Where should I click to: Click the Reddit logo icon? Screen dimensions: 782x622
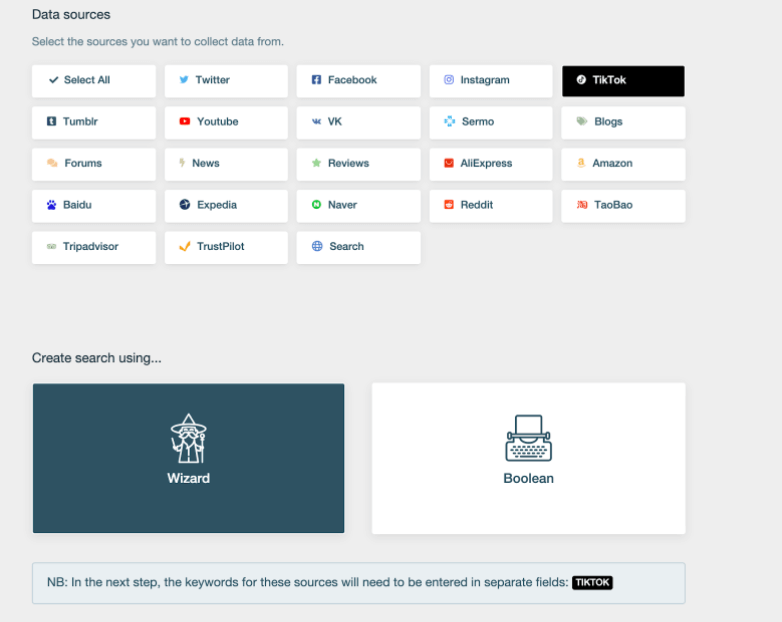[449, 205]
